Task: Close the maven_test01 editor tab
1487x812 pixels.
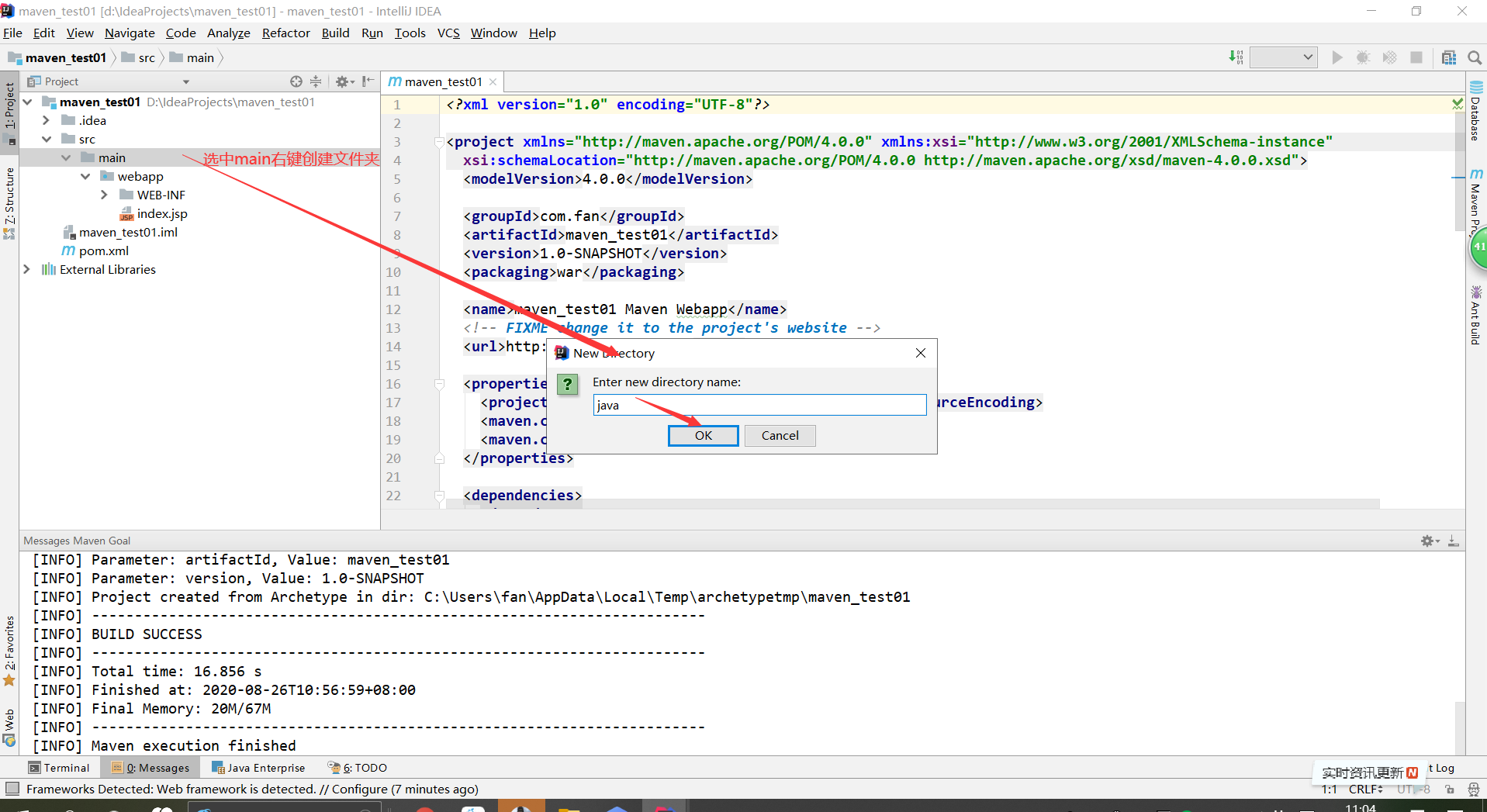Action: [x=493, y=81]
